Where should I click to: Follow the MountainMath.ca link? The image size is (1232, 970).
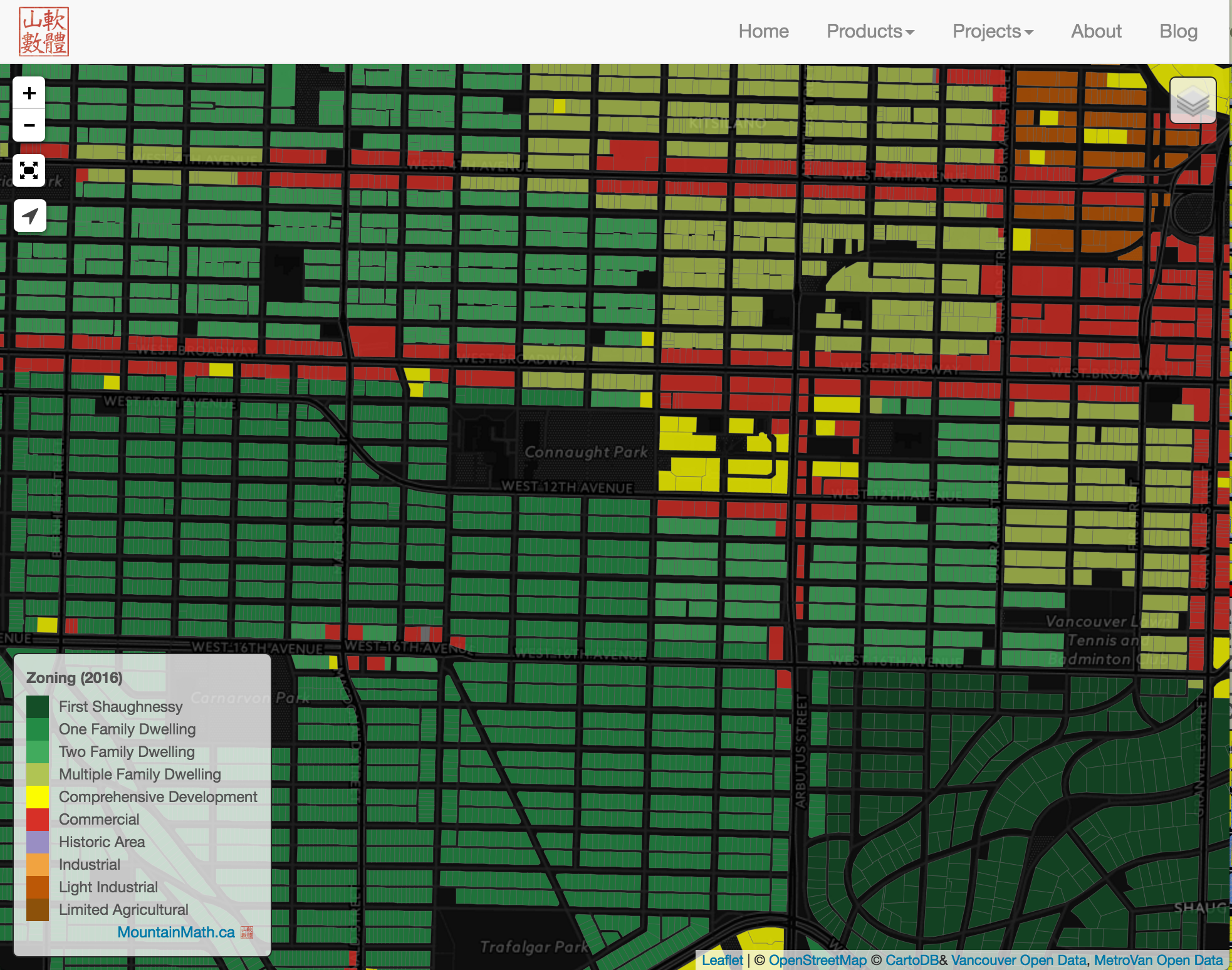click(176, 932)
